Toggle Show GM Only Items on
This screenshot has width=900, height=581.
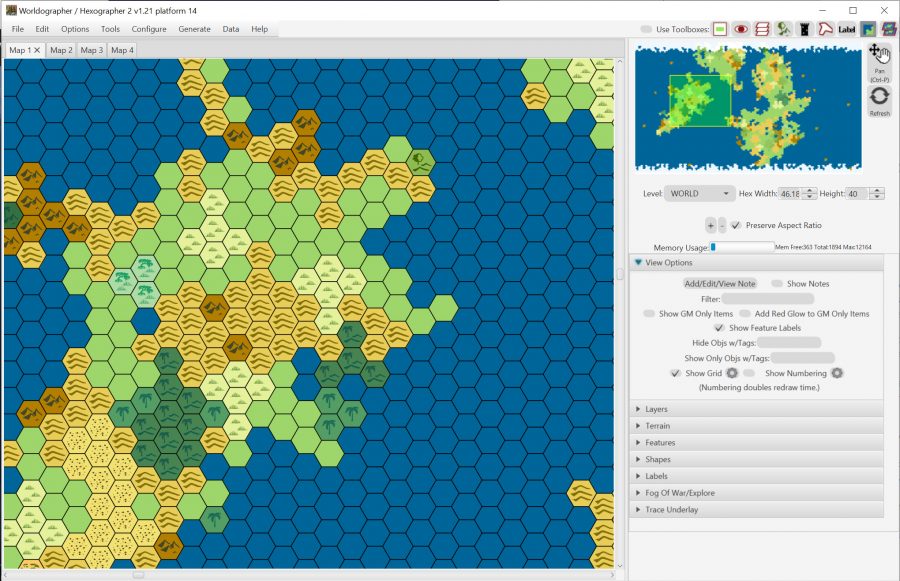(651, 313)
